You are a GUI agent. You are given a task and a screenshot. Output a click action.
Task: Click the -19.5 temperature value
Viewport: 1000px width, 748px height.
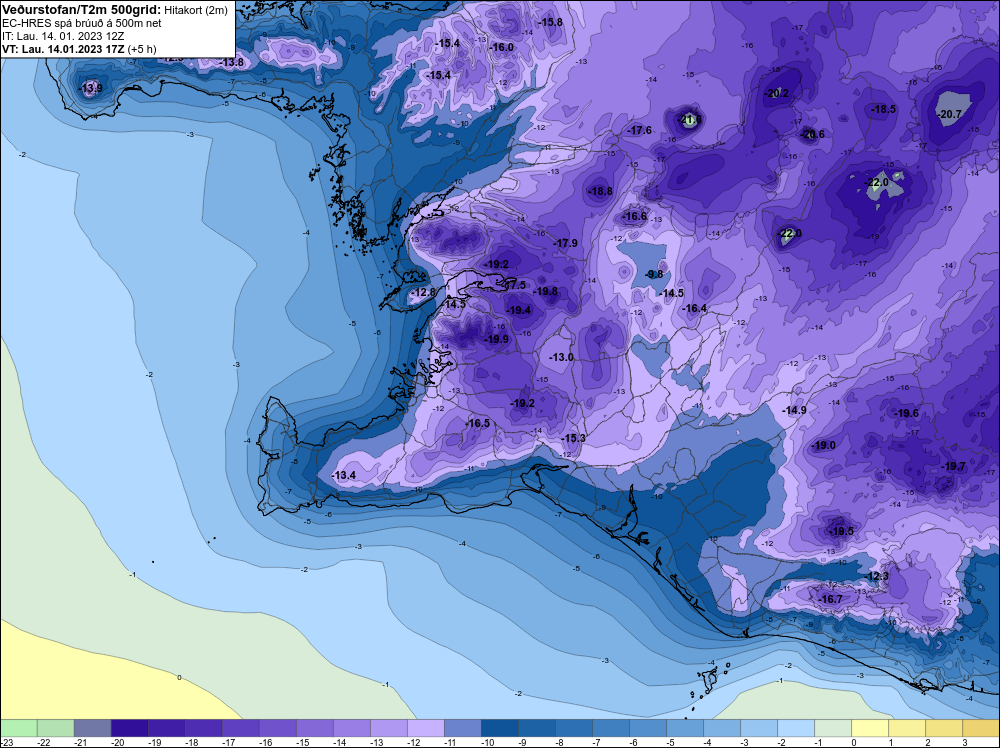point(842,531)
